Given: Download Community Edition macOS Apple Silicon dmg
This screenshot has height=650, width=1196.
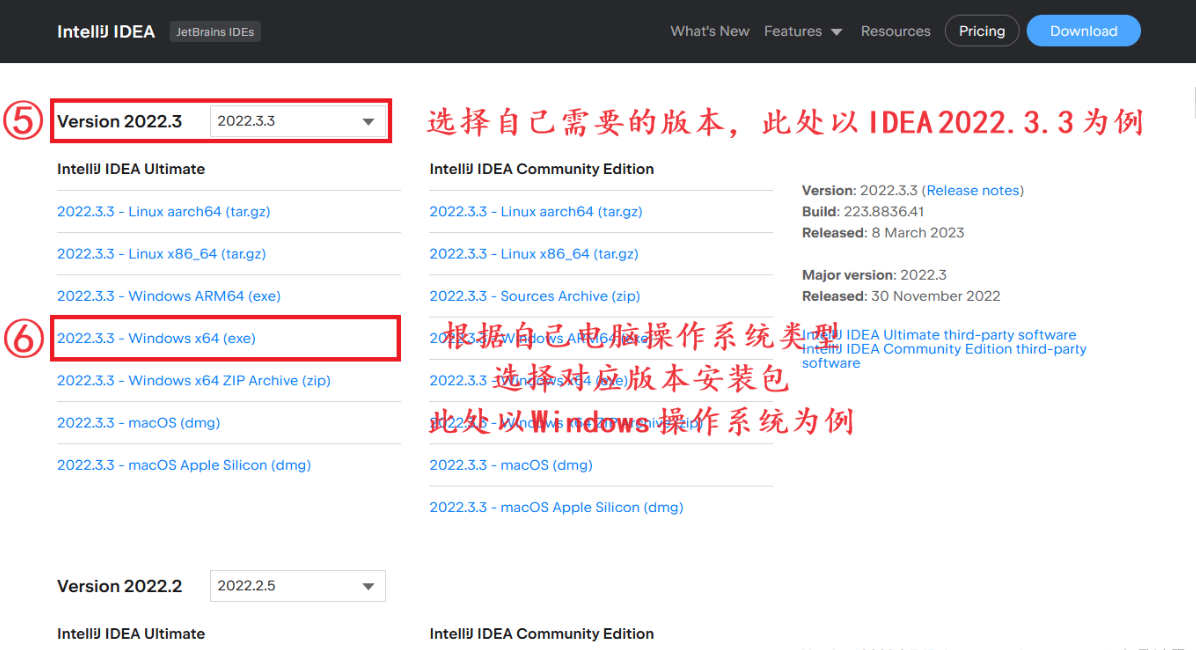Looking at the screenshot, I should point(556,507).
